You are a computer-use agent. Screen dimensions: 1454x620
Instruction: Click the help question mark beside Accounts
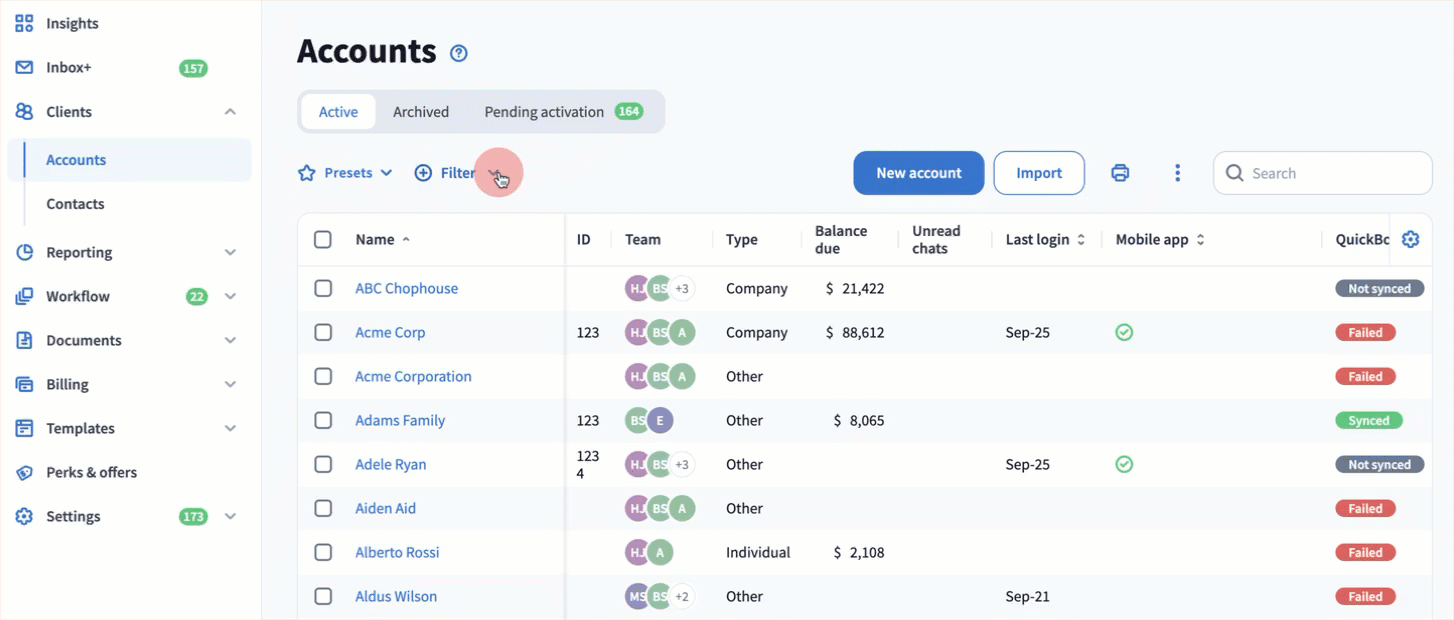[459, 53]
